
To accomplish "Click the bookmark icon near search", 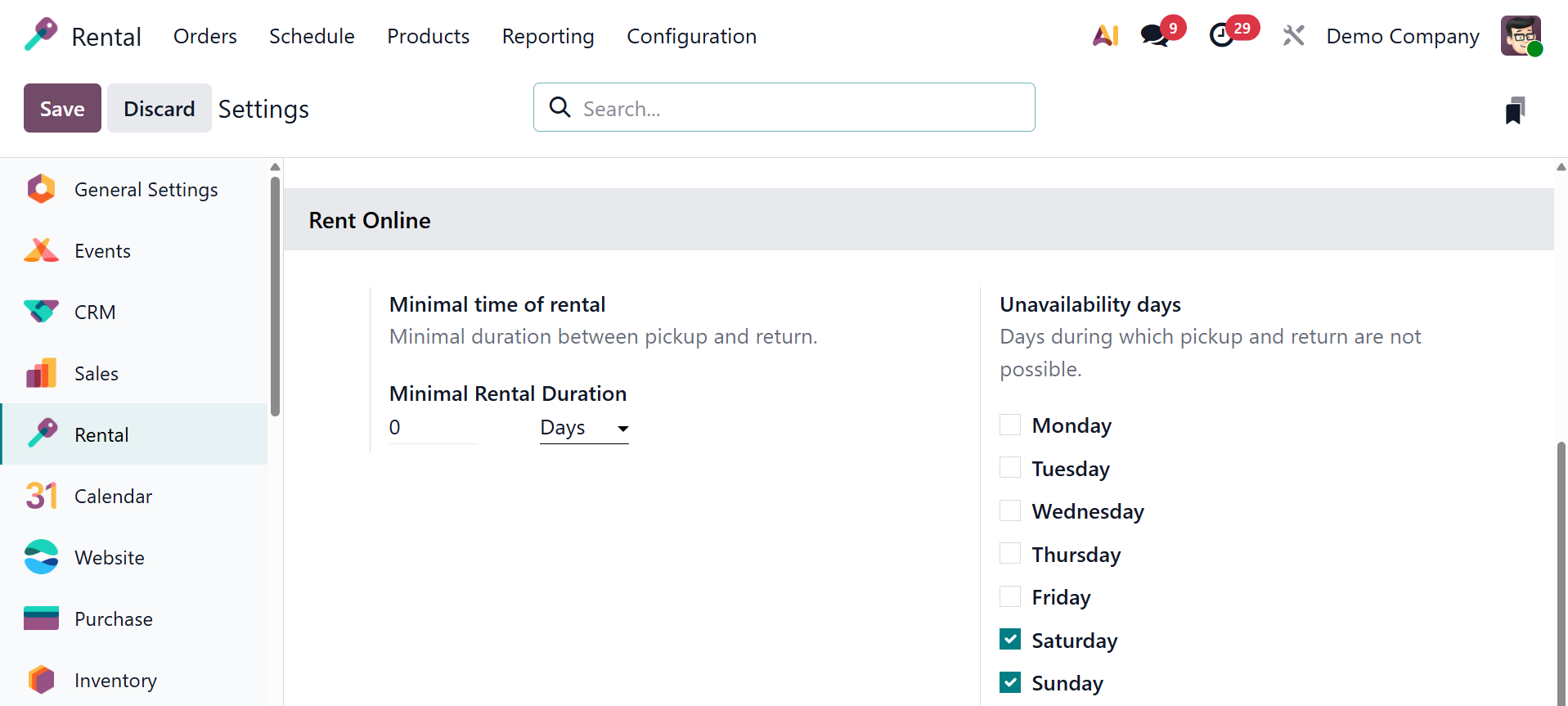I will click(1515, 110).
